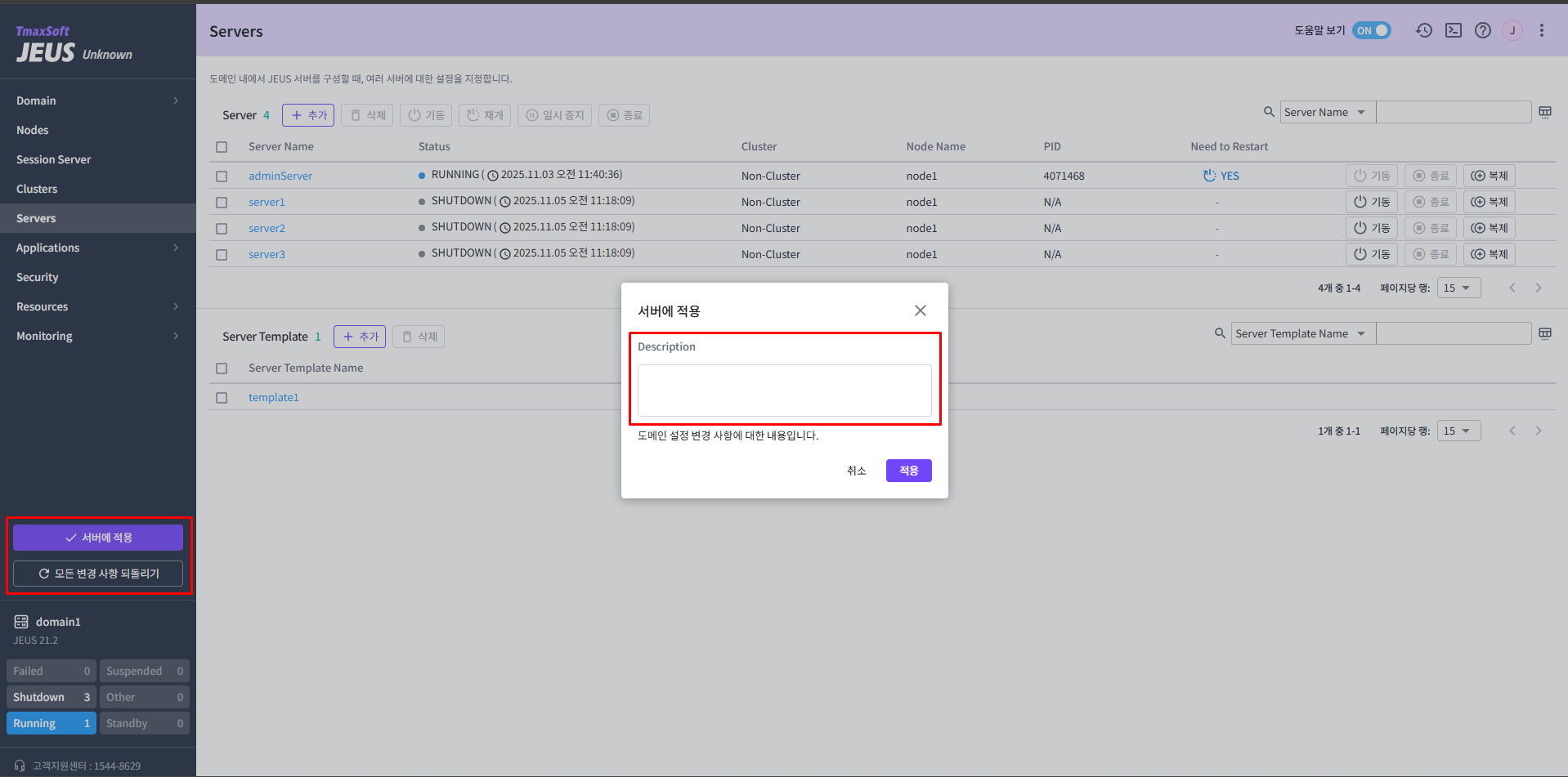Click the 복제 clone icon for server2

tap(1489, 227)
